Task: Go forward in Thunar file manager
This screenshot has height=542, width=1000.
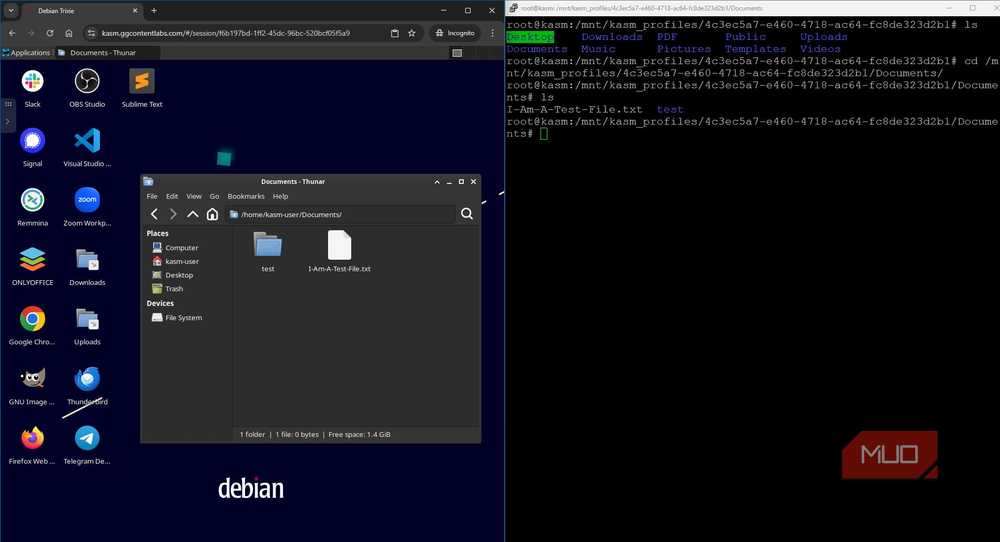Action: (x=173, y=214)
